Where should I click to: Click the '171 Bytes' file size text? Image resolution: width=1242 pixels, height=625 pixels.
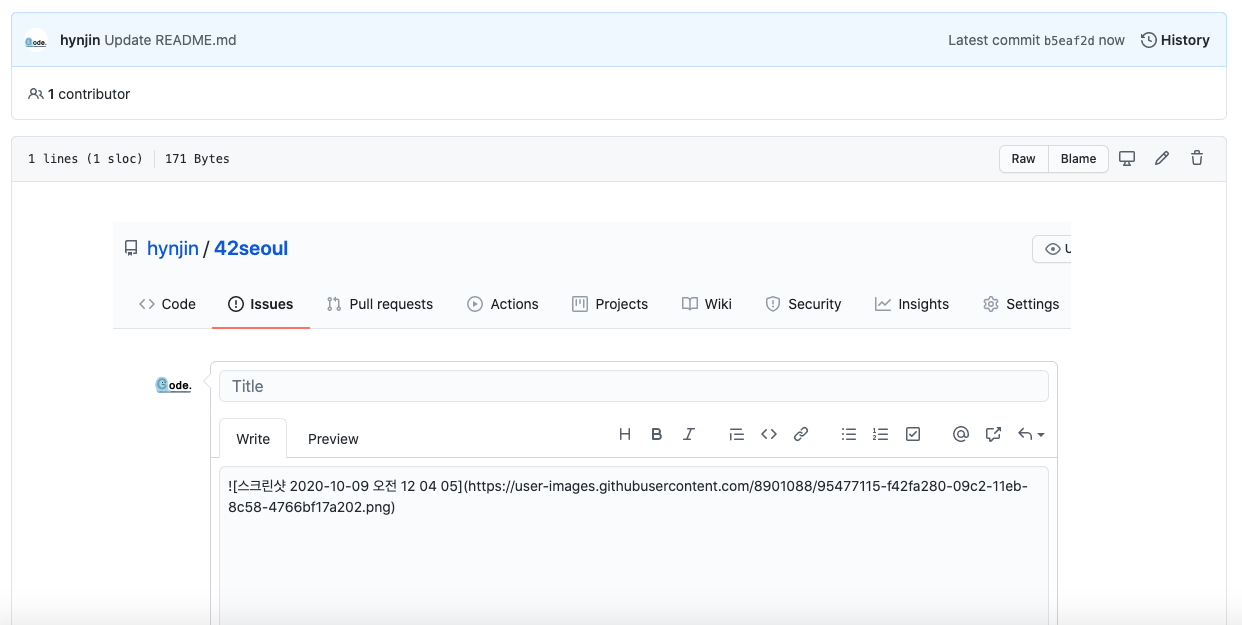click(197, 159)
